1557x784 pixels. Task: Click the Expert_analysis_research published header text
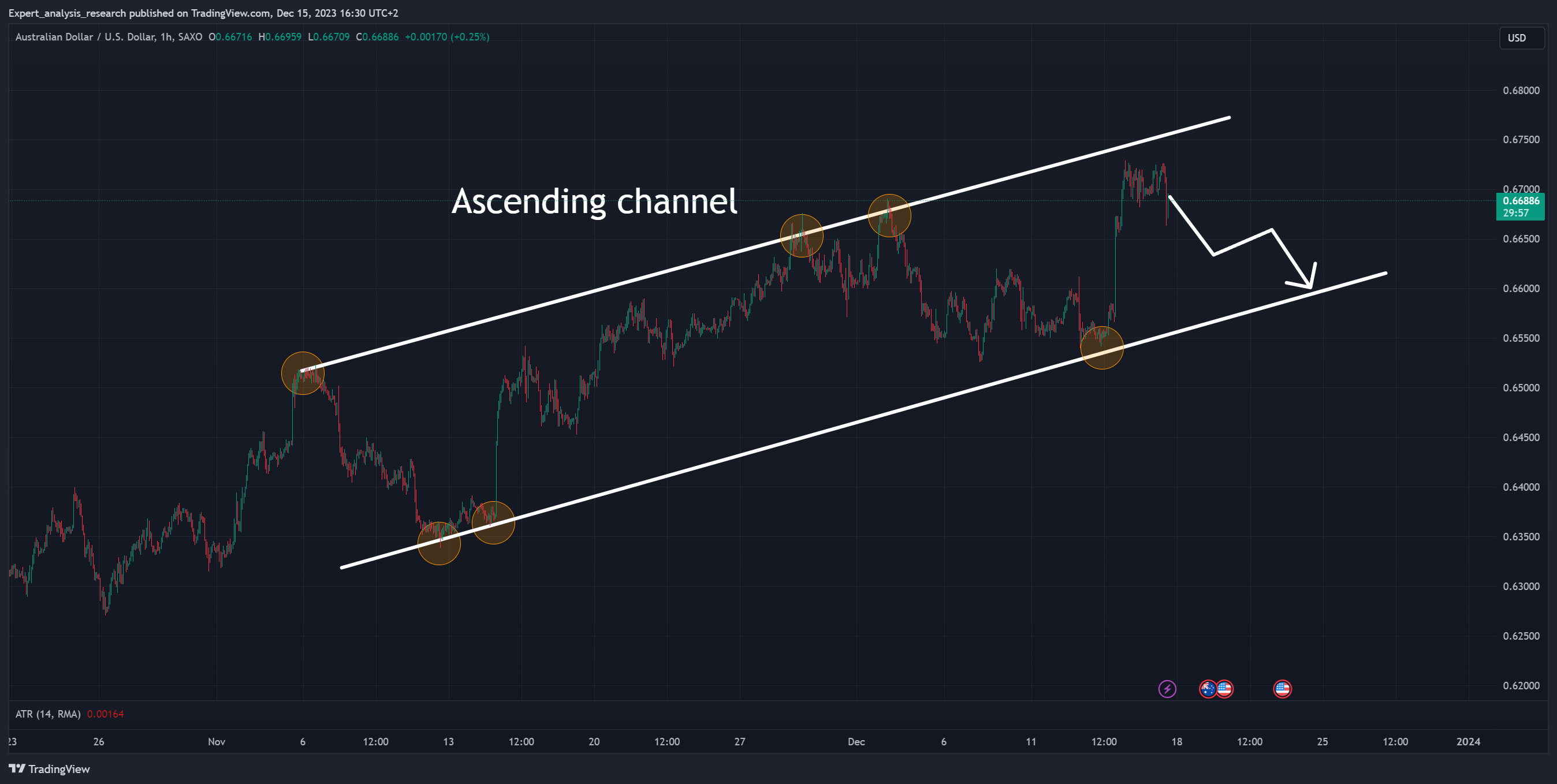[x=203, y=13]
